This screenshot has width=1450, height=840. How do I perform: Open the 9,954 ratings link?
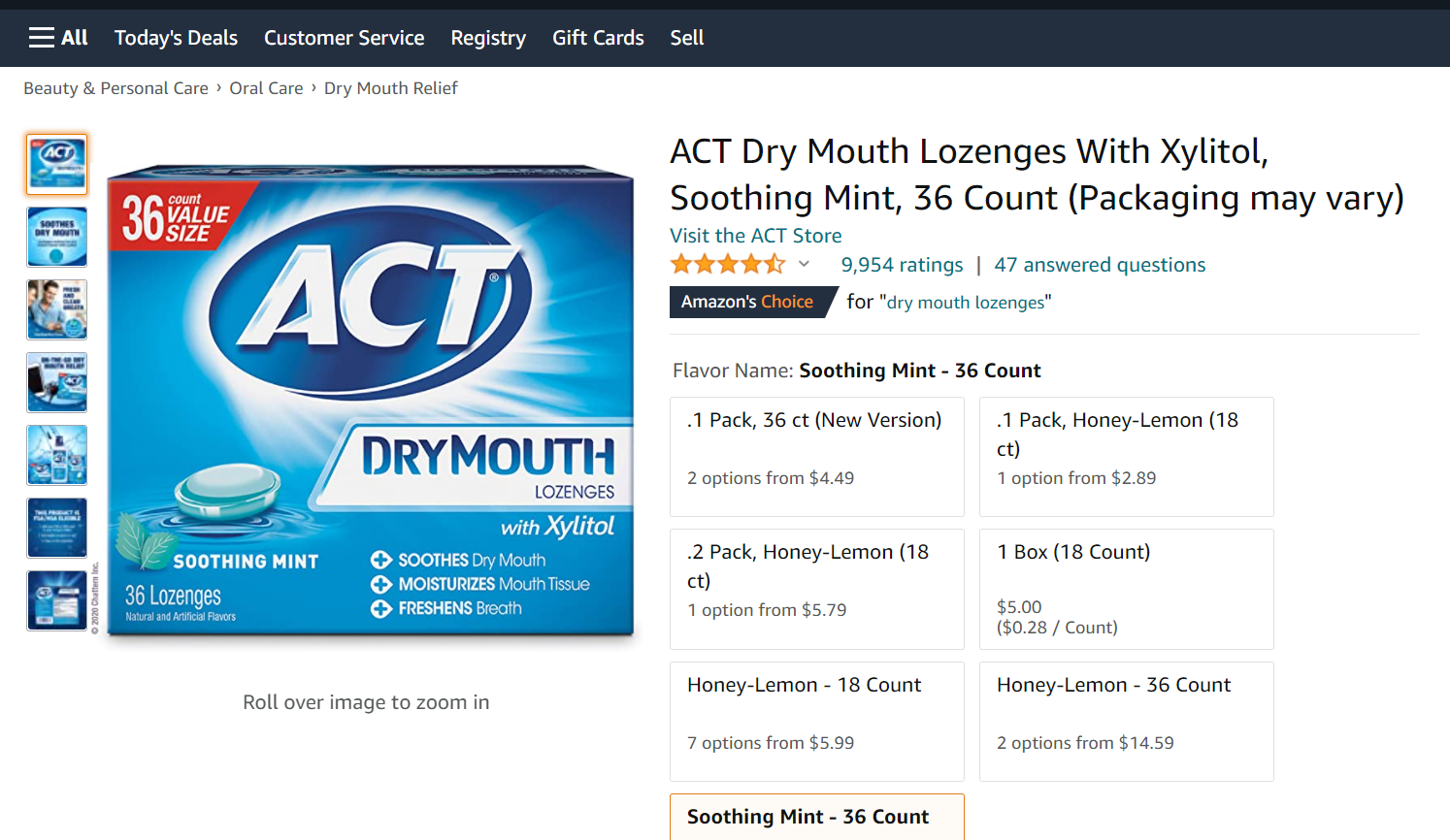click(x=902, y=265)
